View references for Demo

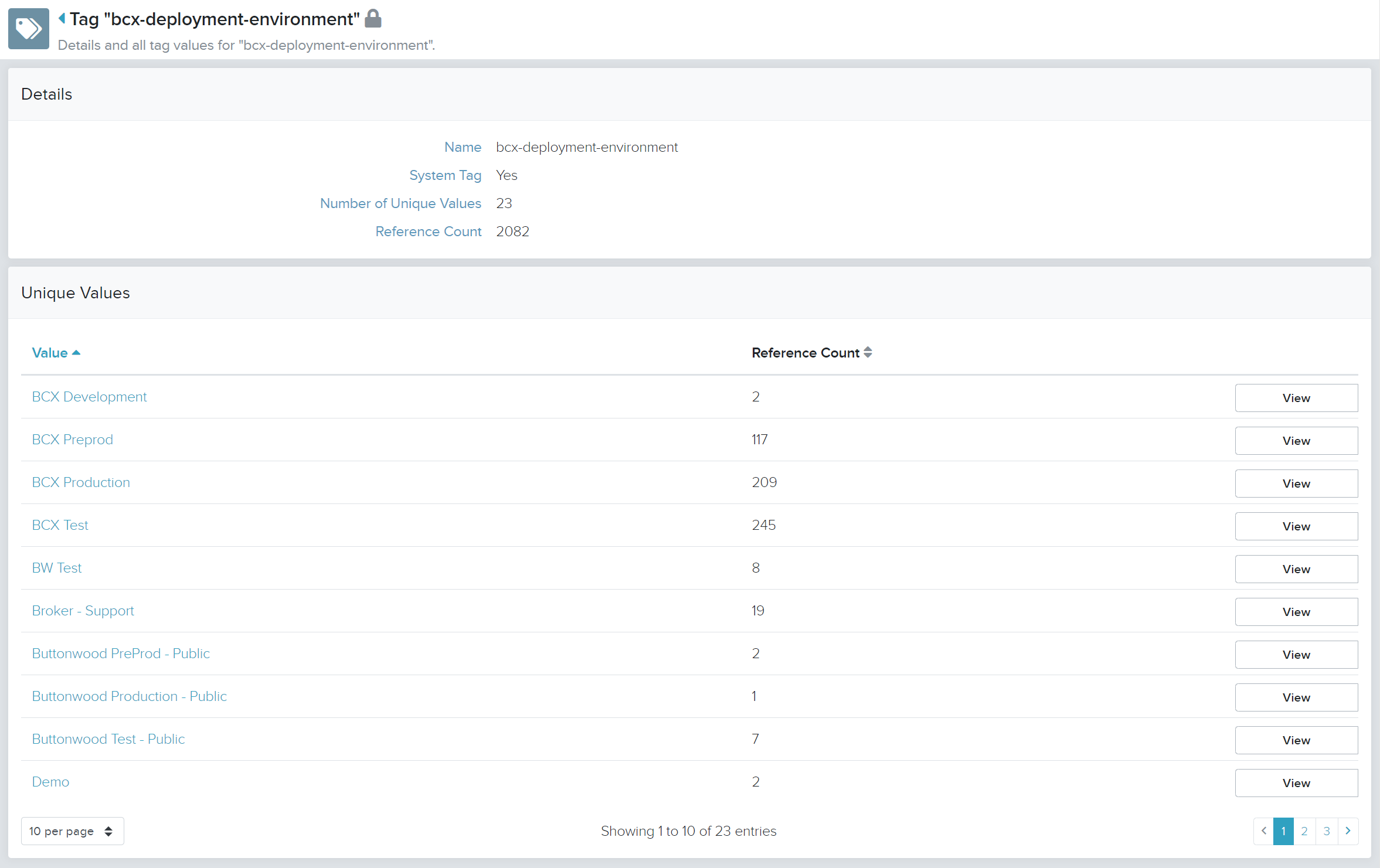tap(1296, 783)
